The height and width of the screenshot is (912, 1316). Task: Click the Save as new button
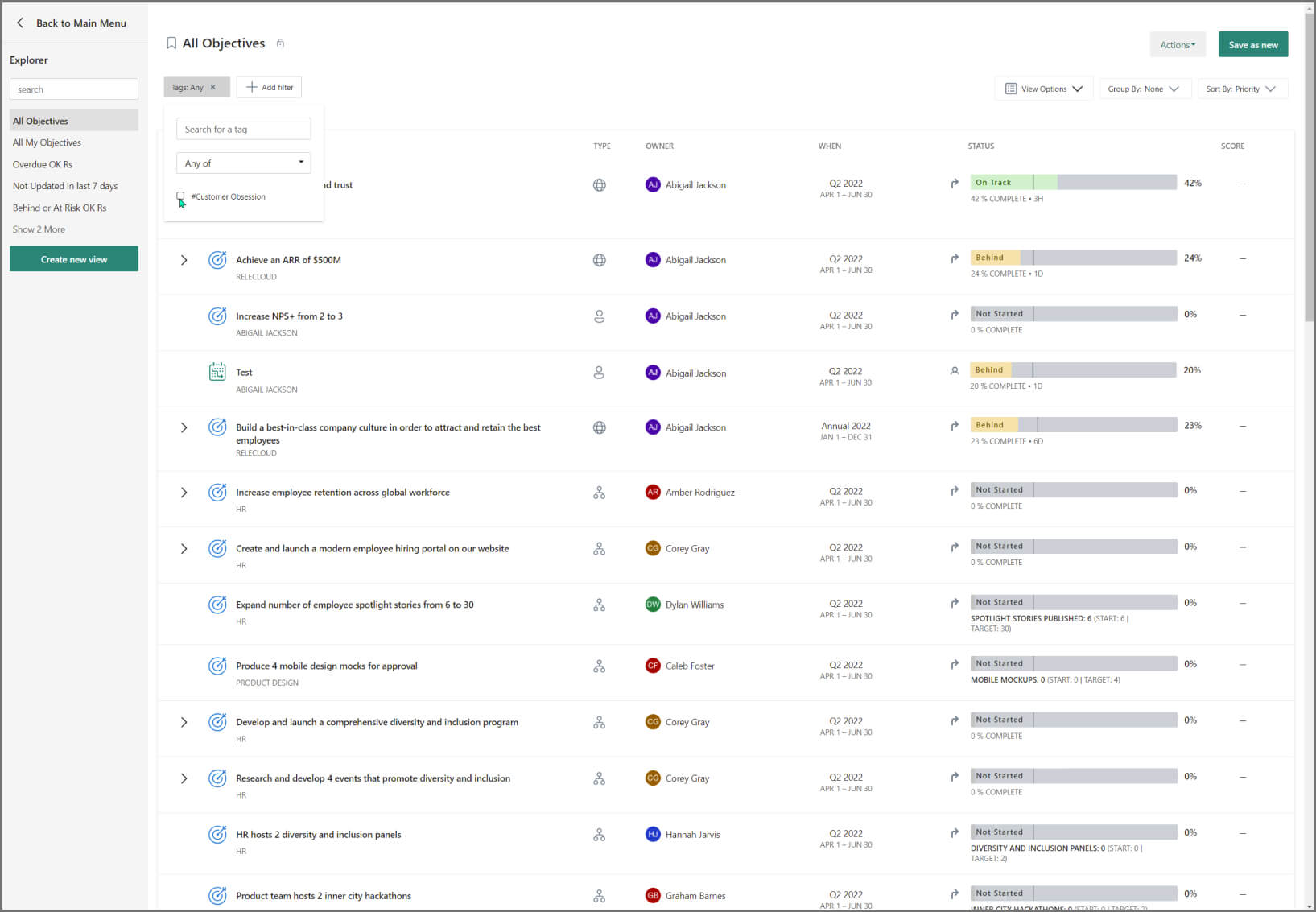(x=1253, y=45)
